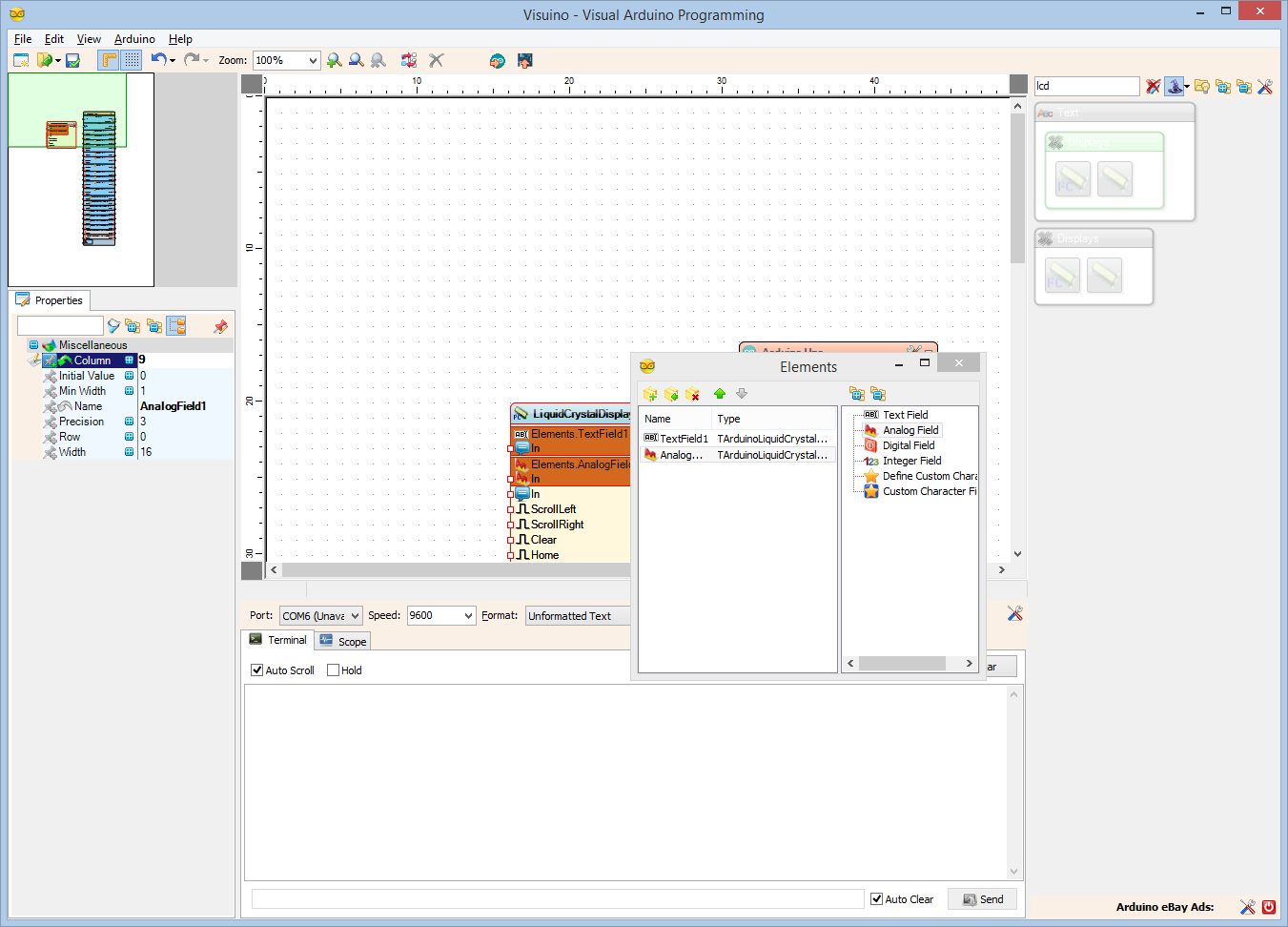The height and width of the screenshot is (927, 1288).
Task: Toggle the rulers display button in toolbar
Action: 109,60
